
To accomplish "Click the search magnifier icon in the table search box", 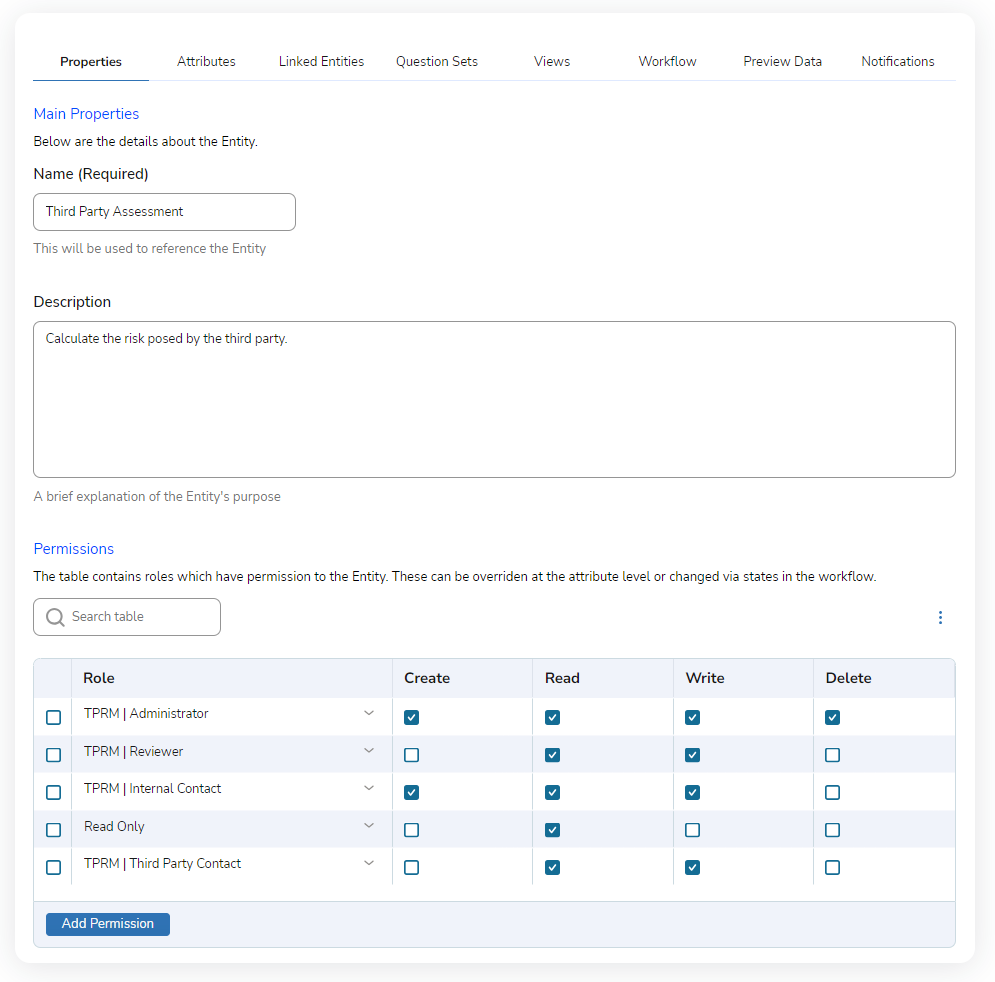I will coord(55,617).
